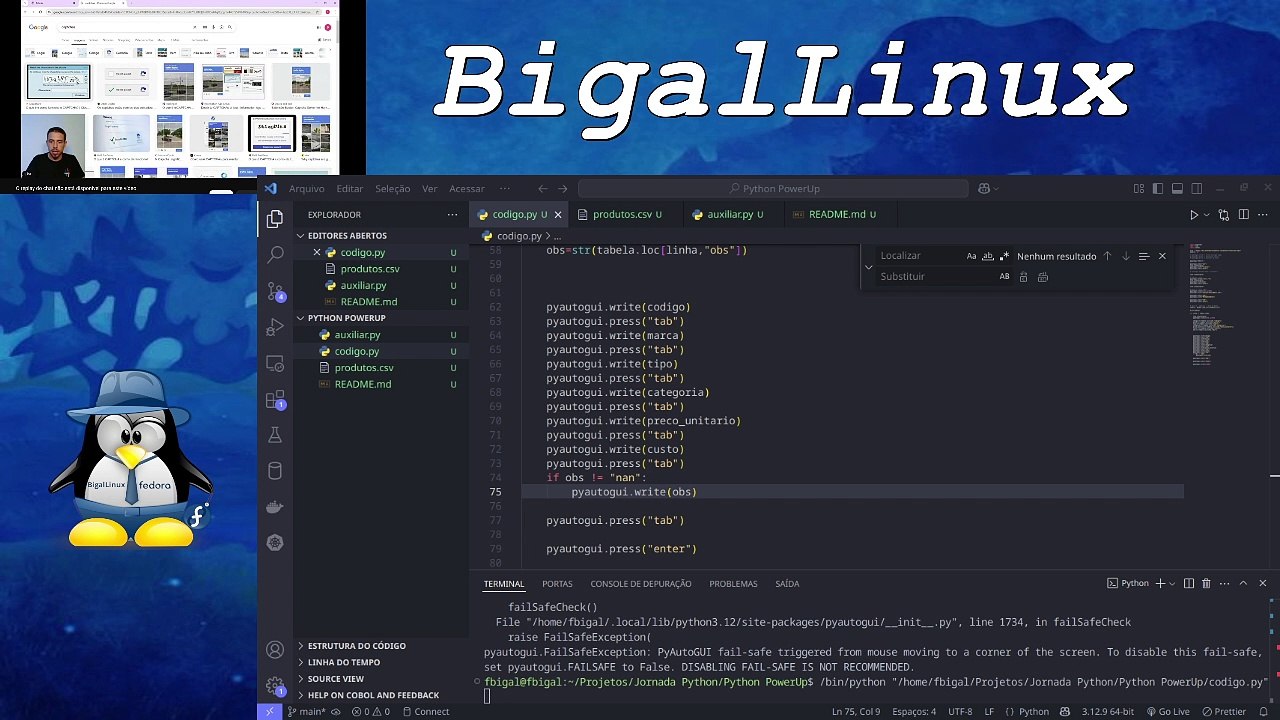Viewport: 1280px width, 720px height.
Task: Expand HELP ON COBOL AND FEEDBACK section
Action: [x=380, y=695]
